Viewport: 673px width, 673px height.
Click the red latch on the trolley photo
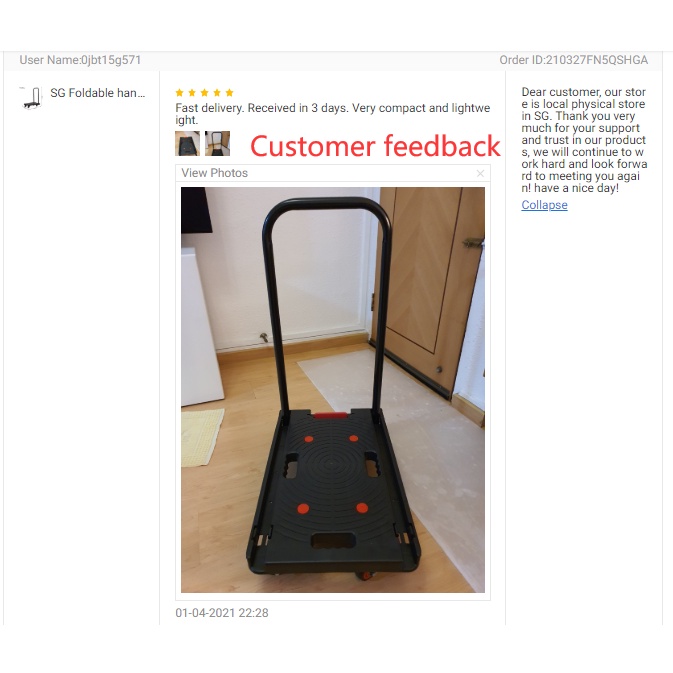[330, 415]
